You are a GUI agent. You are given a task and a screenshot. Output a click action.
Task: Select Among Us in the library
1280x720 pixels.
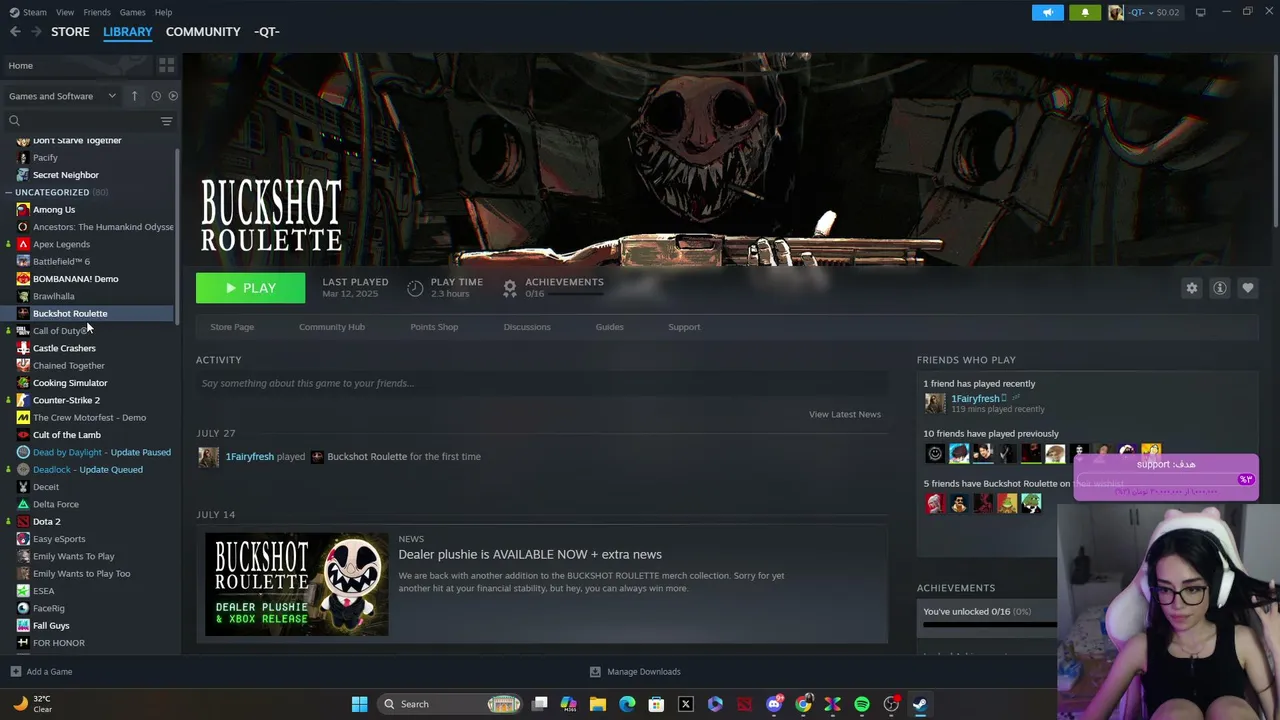click(54, 210)
